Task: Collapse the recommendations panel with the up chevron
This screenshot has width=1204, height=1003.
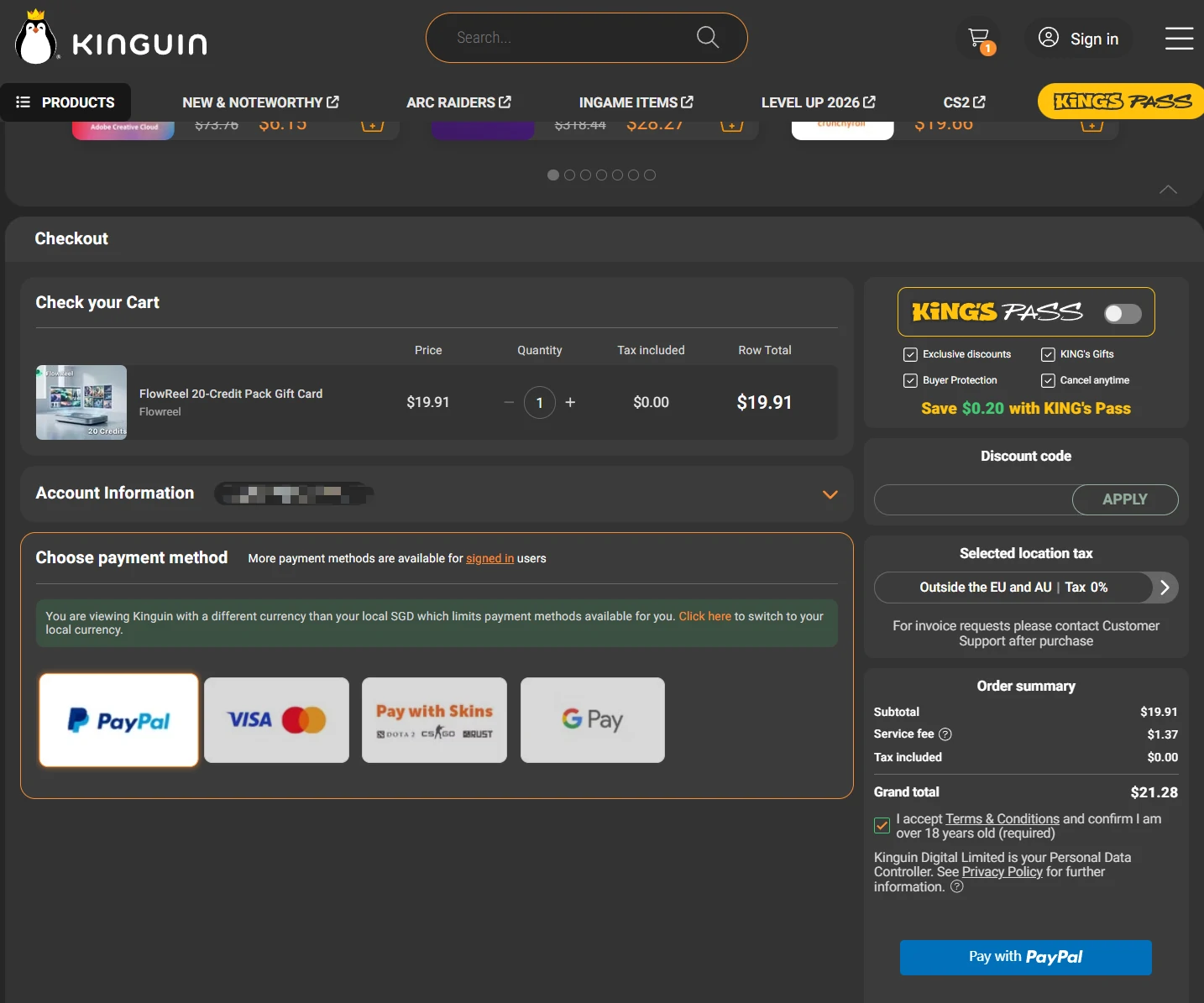Action: pyautogui.click(x=1168, y=190)
